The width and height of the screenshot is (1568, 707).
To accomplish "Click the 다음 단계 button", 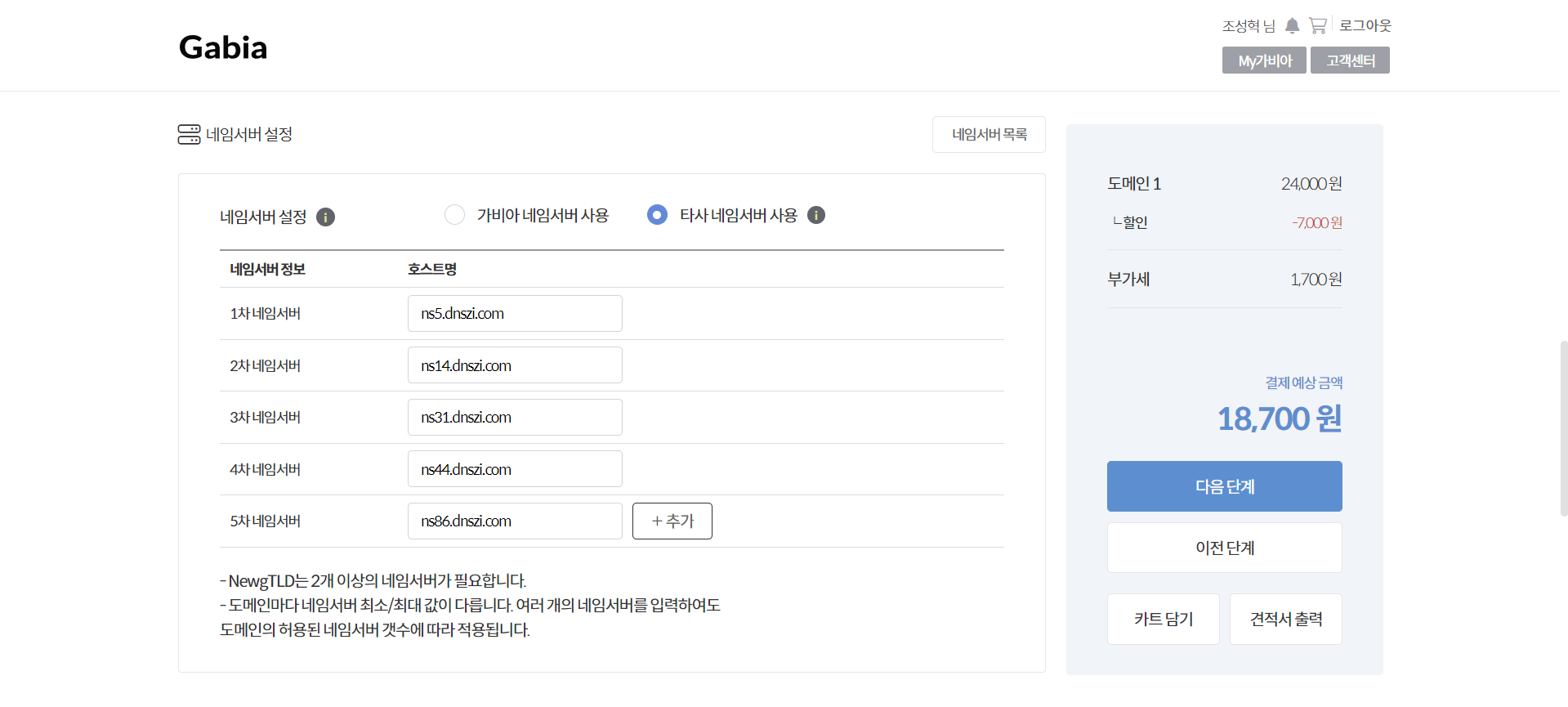I will 1224,486.
